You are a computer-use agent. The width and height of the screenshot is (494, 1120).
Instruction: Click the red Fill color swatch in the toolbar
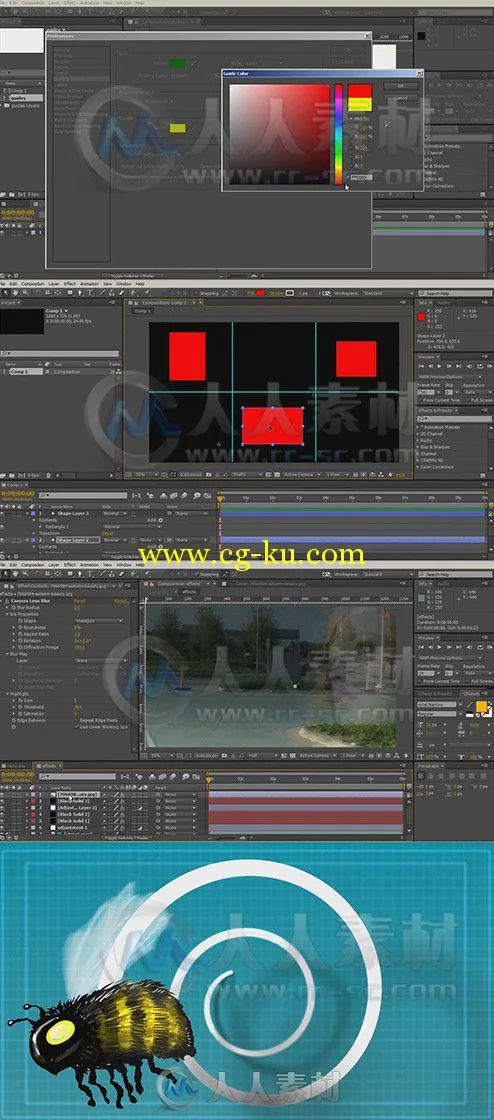(x=261, y=293)
